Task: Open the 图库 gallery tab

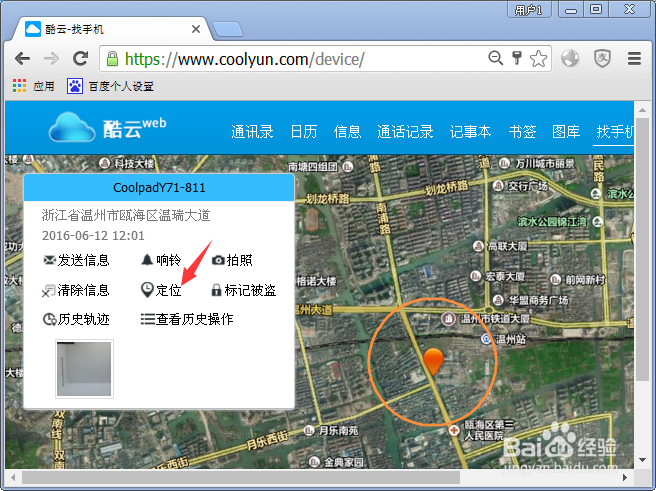Action: click(566, 132)
